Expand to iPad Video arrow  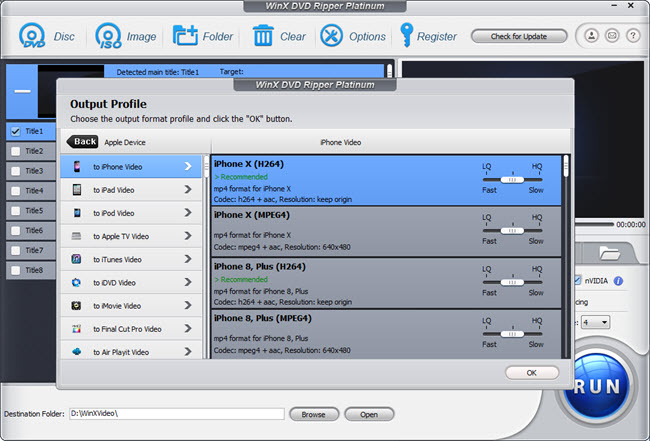188,190
